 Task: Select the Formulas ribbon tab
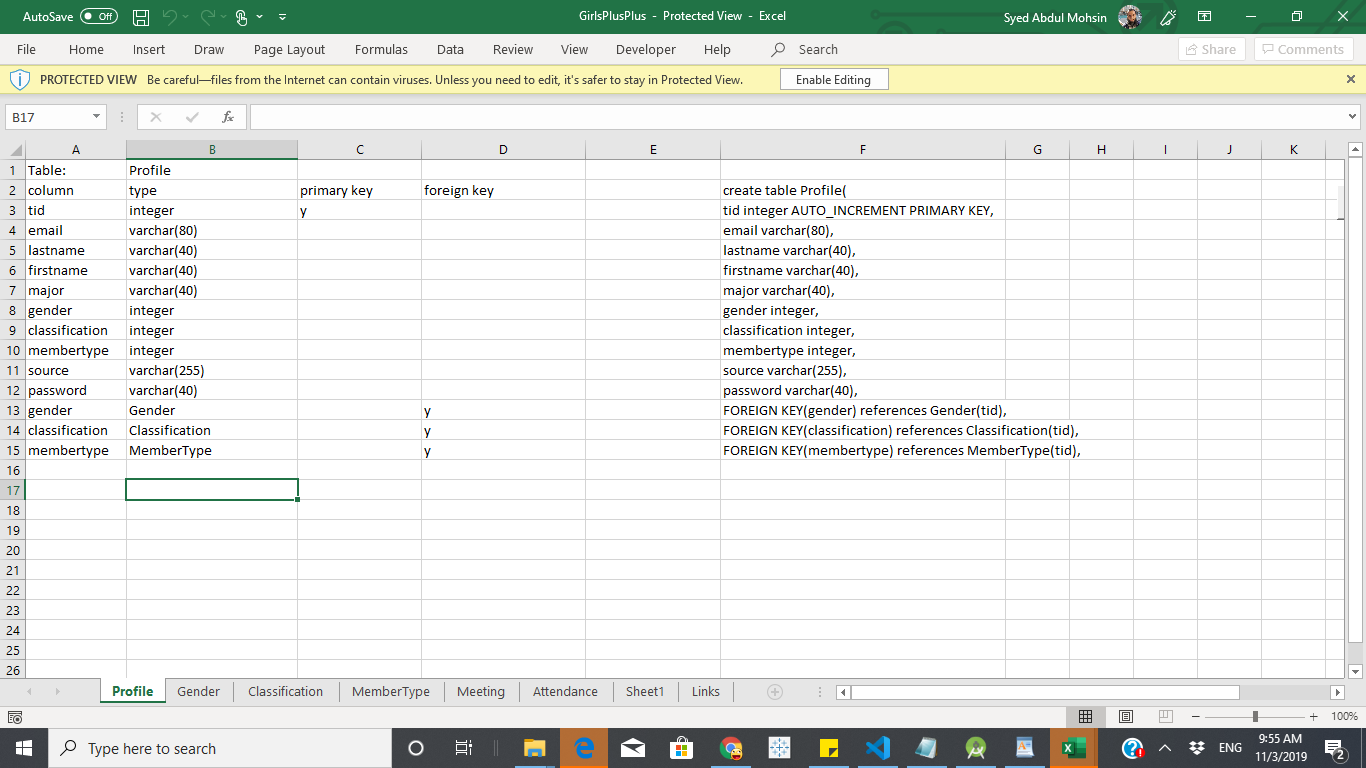pos(381,49)
